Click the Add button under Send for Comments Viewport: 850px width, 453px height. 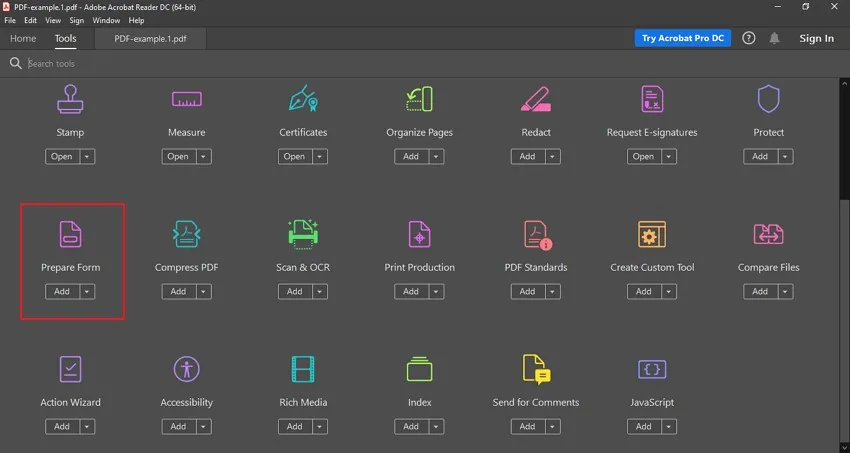(528, 427)
